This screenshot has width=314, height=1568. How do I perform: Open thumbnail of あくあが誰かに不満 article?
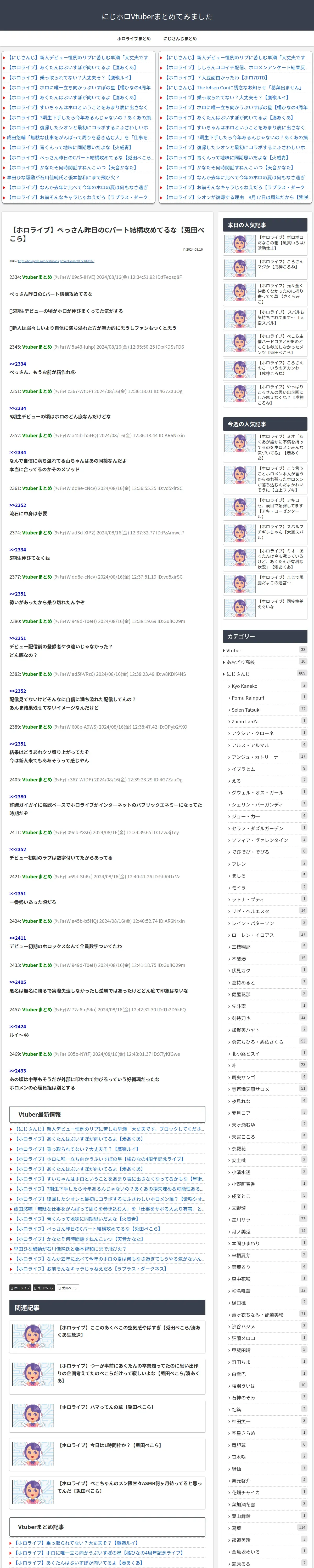(x=240, y=443)
